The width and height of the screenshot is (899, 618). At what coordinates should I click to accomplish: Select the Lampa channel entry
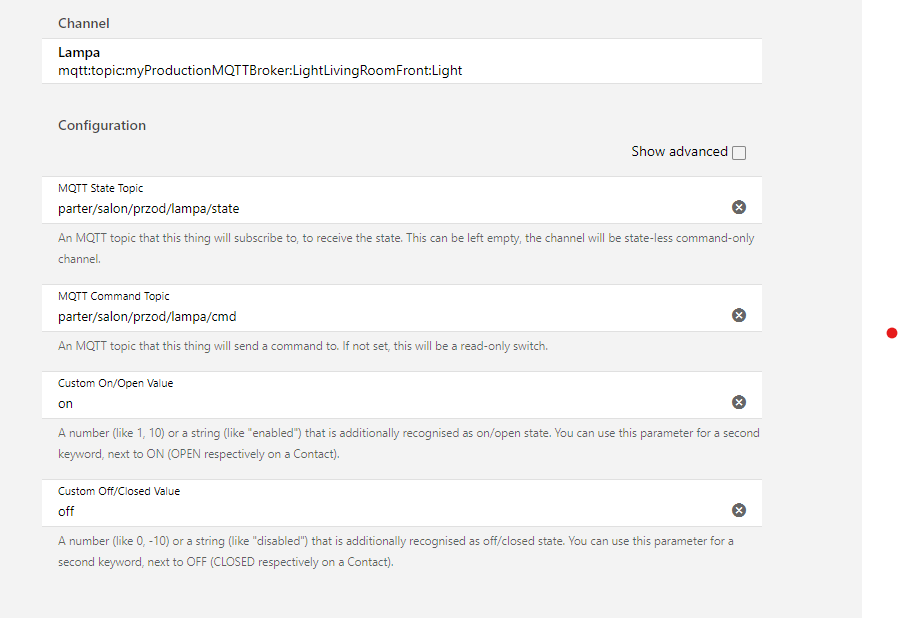click(x=401, y=61)
